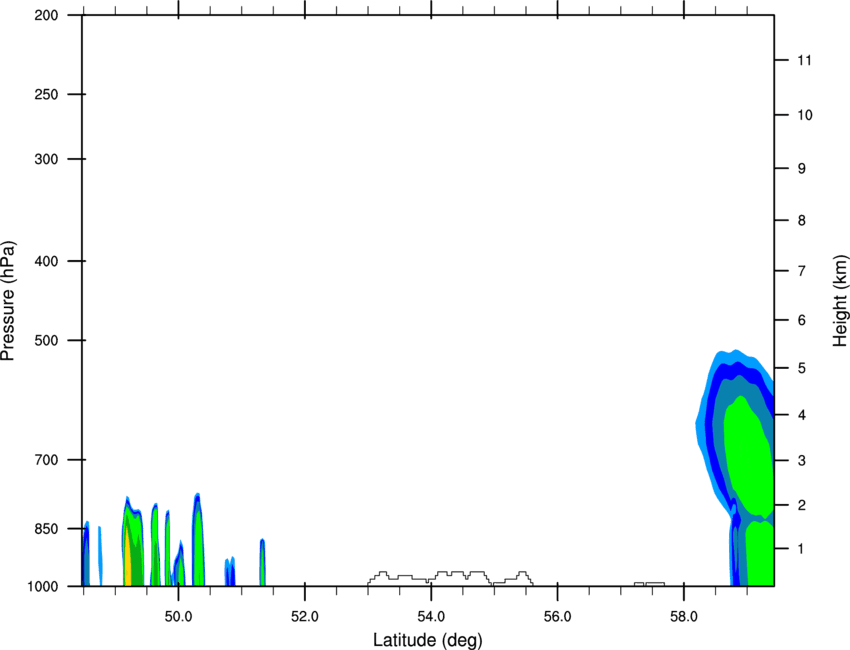Click the small contour column near 51.3° latitude

(x=262, y=563)
